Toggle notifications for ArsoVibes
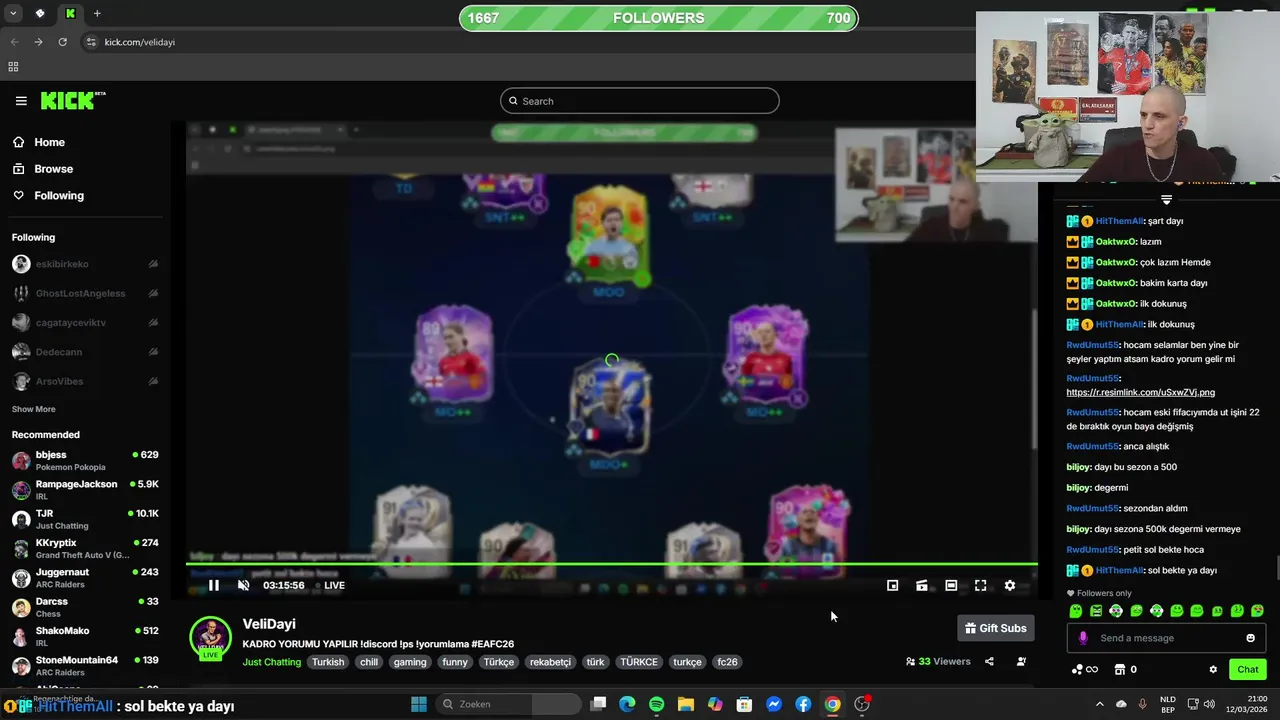The width and height of the screenshot is (1280, 720). pyautogui.click(x=153, y=381)
